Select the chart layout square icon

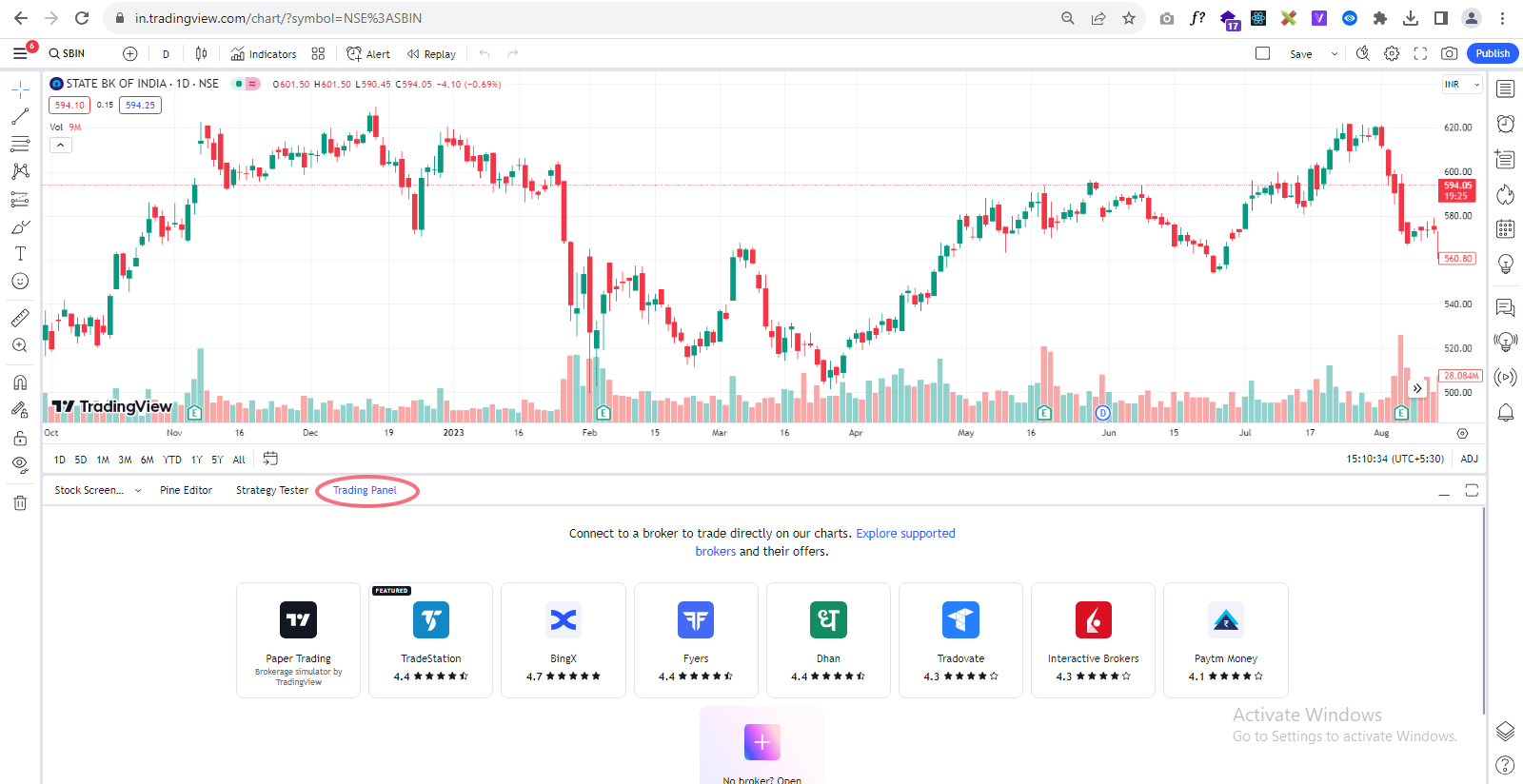(x=1263, y=53)
